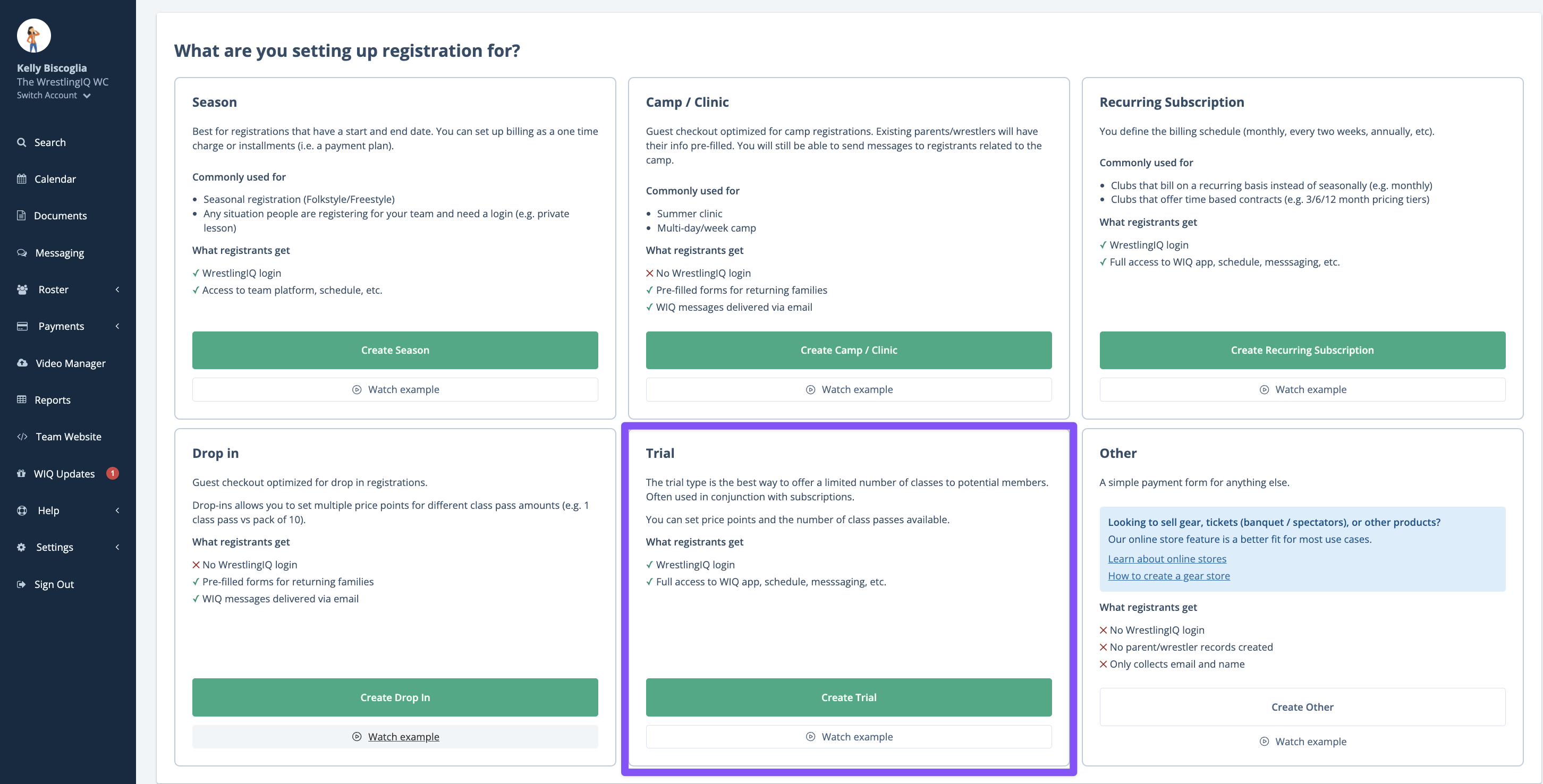Open Messaging chat bubble icon
Screen dimensions: 1543x784
[x=22, y=253]
